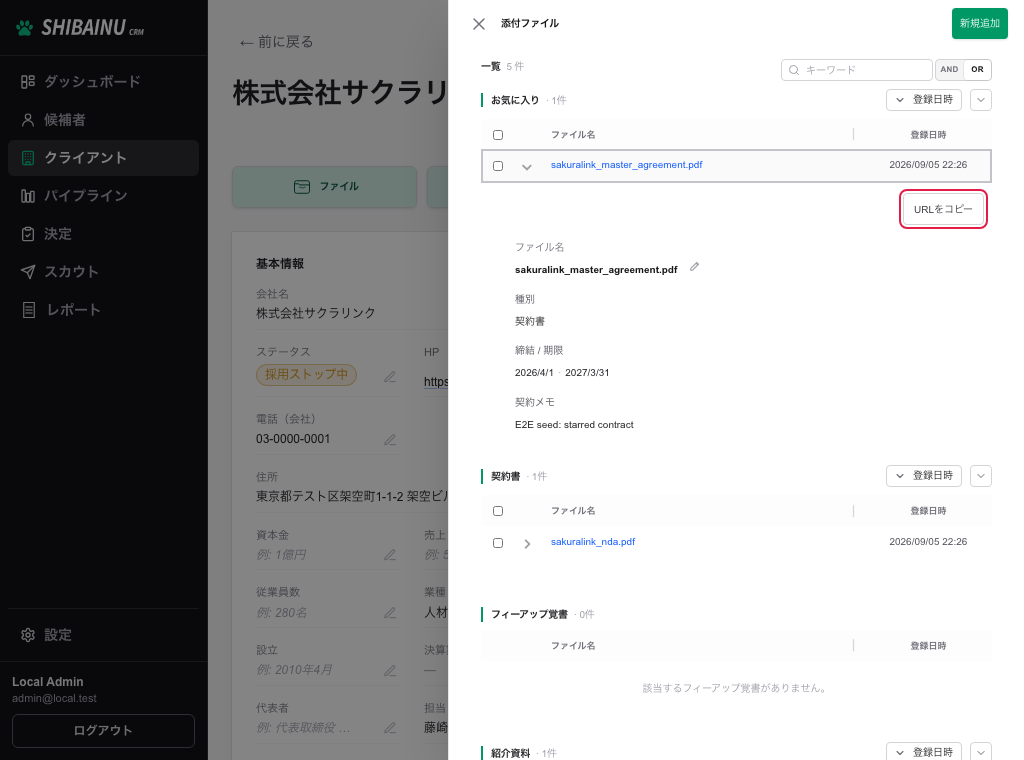Click the search magnifier icon

pos(794,70)
